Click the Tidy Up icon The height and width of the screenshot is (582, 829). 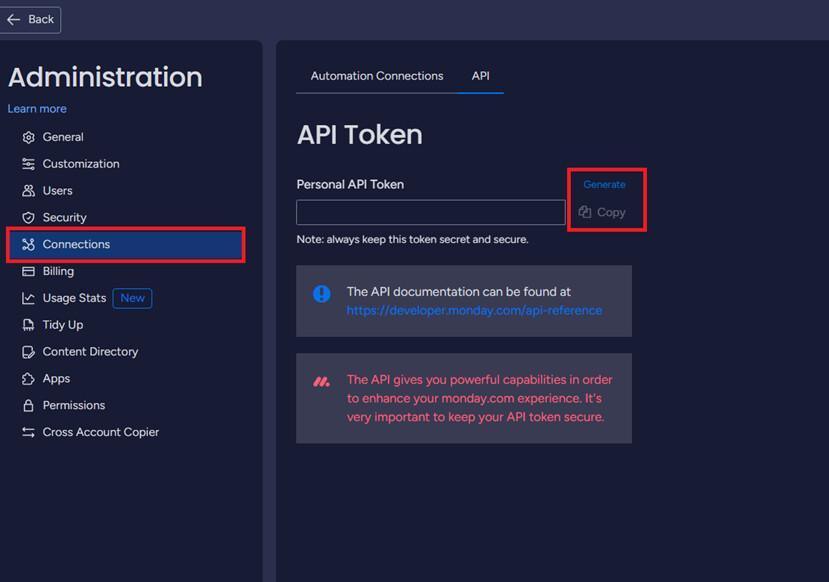point(29,325)
